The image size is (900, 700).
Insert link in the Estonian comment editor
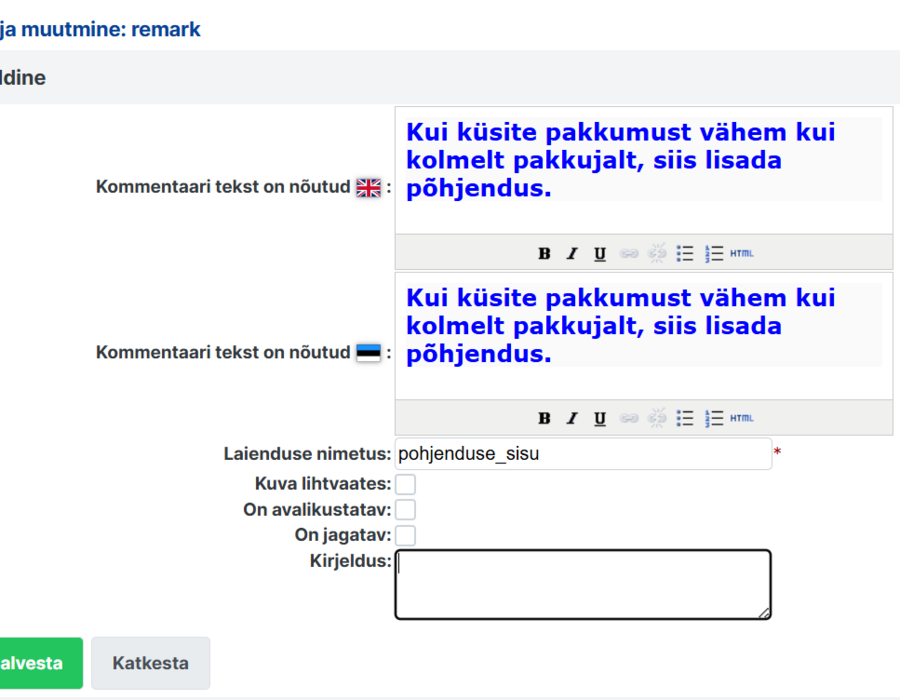tap(629, 418)
